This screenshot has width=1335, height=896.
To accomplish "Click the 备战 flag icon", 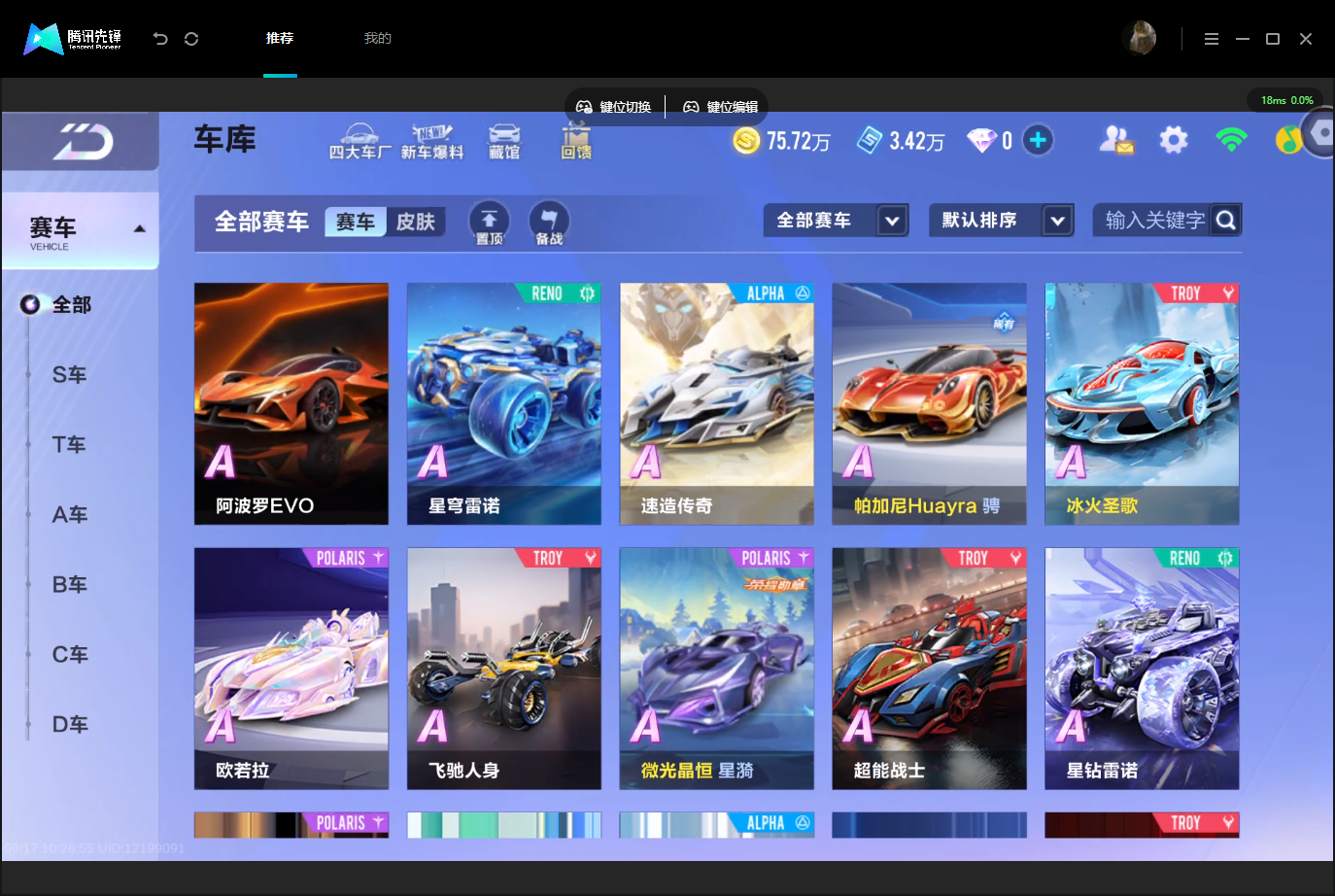I will point(549,223).
